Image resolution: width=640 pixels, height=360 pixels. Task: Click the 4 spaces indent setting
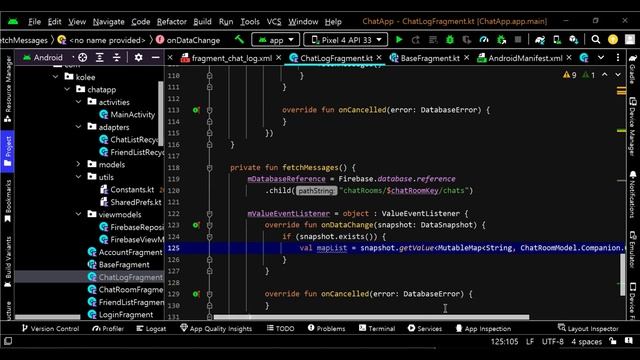587,342
